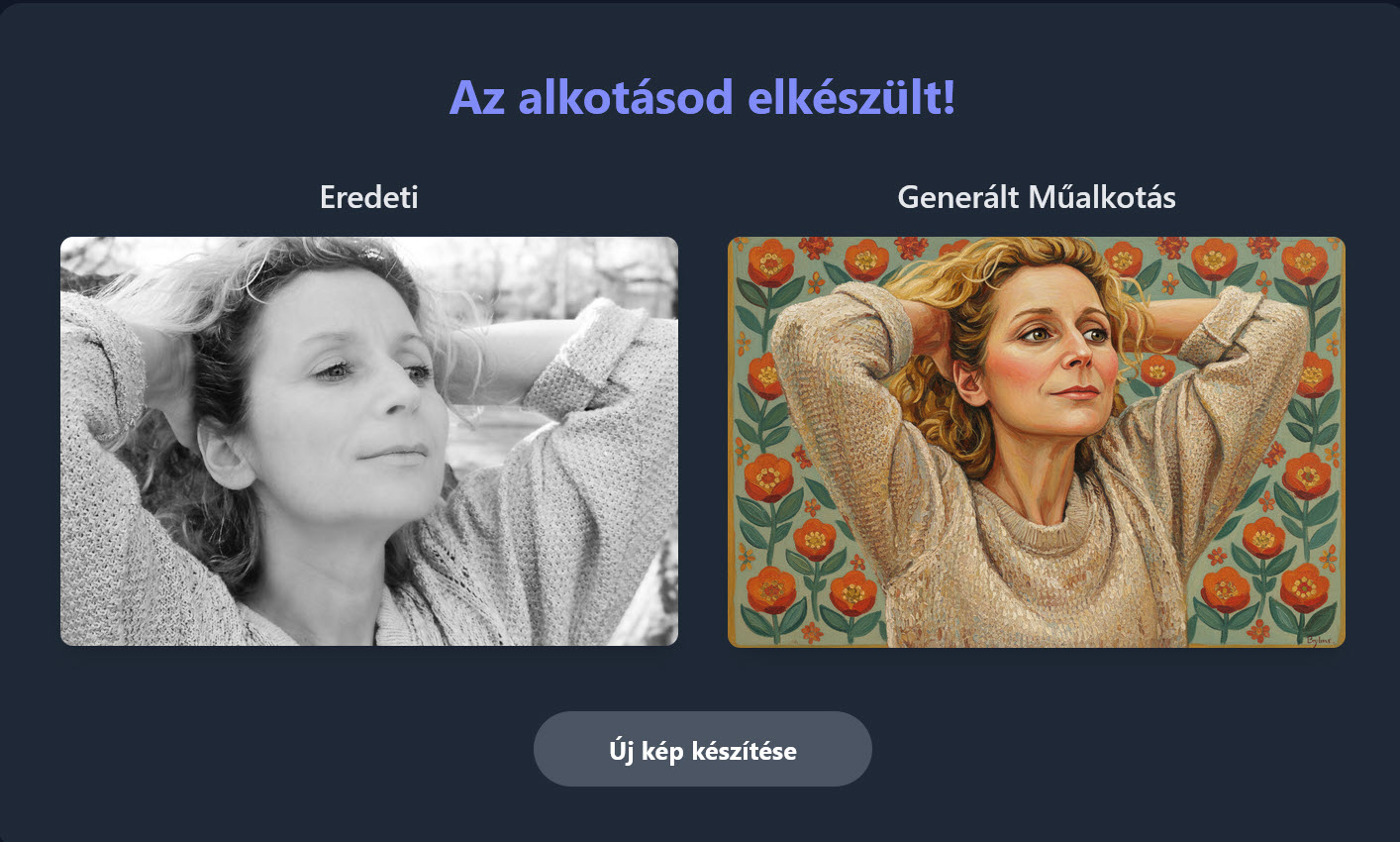Open the generated floral painting image
The height and width of the screenshot is (842, 1400).
1037,442
